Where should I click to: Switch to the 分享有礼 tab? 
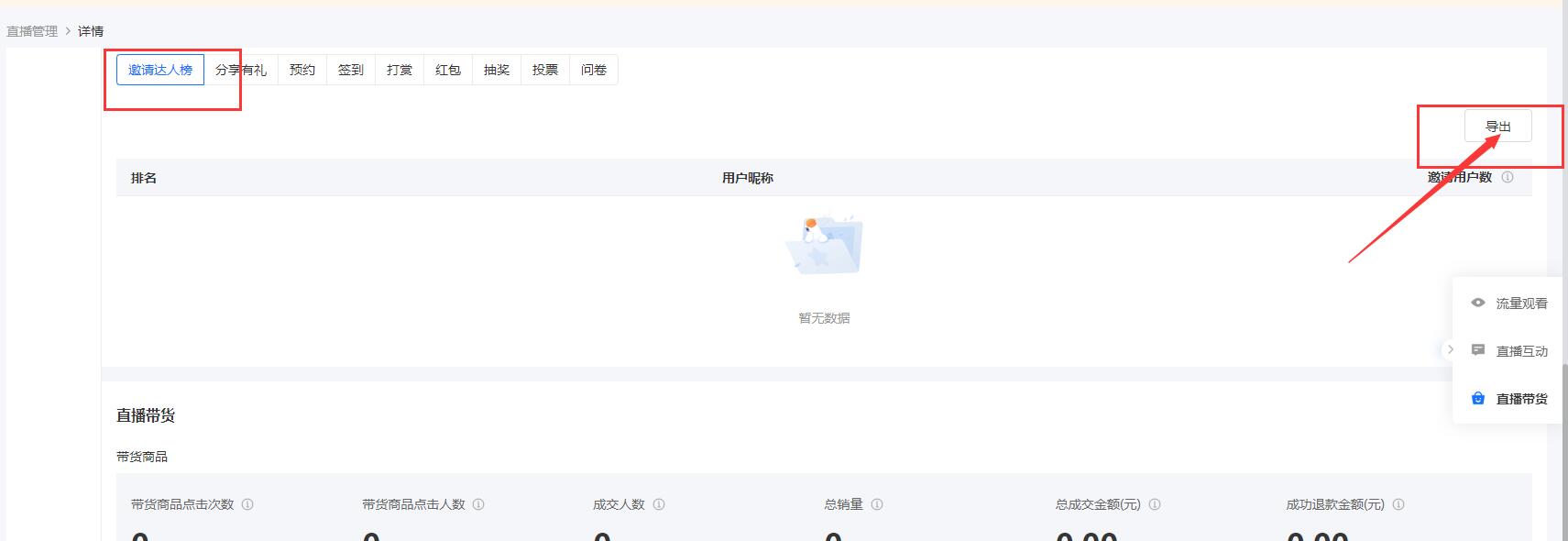pyautogui.click(x=241, y=70)
